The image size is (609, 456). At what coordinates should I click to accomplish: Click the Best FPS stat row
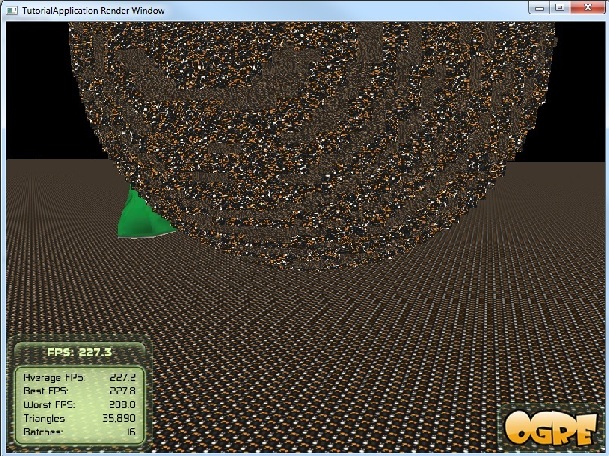[80, 391]
